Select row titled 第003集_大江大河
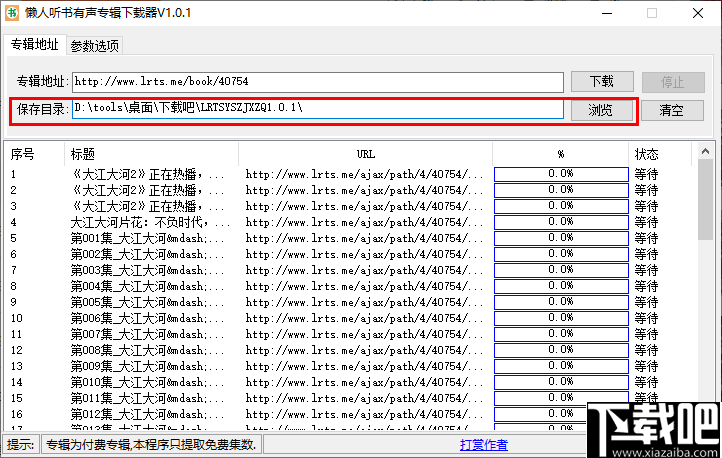The width and height of the screenshot is (722, 458). tap(147, 270)
